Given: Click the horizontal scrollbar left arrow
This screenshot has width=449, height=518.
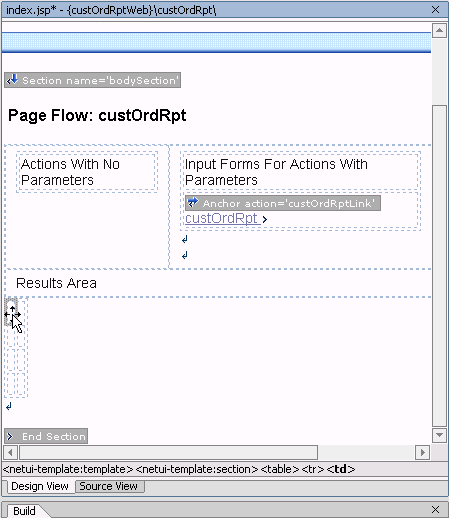Looking at the screenshot, I should 11,452.
